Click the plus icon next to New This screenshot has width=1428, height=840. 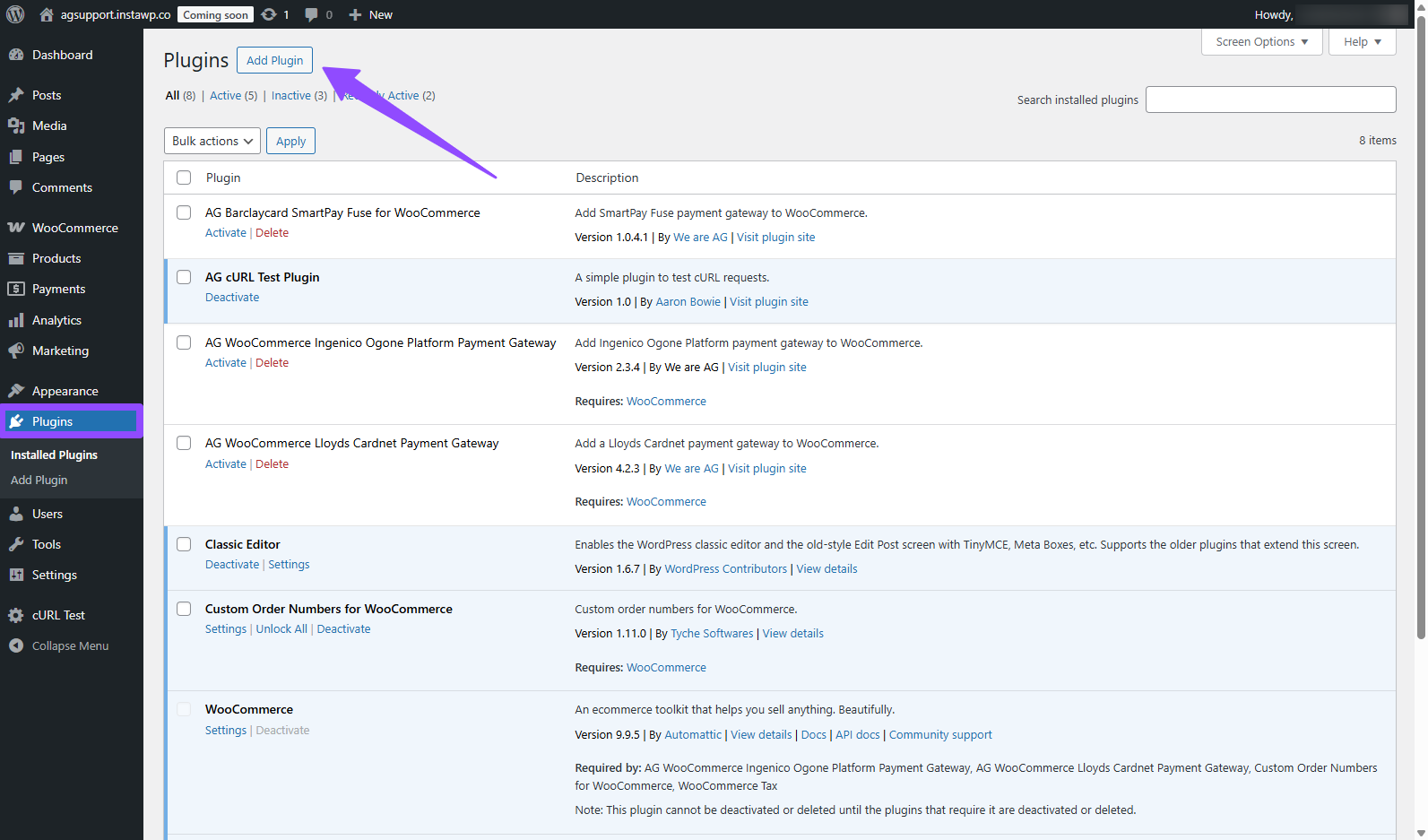click(355, 14)
